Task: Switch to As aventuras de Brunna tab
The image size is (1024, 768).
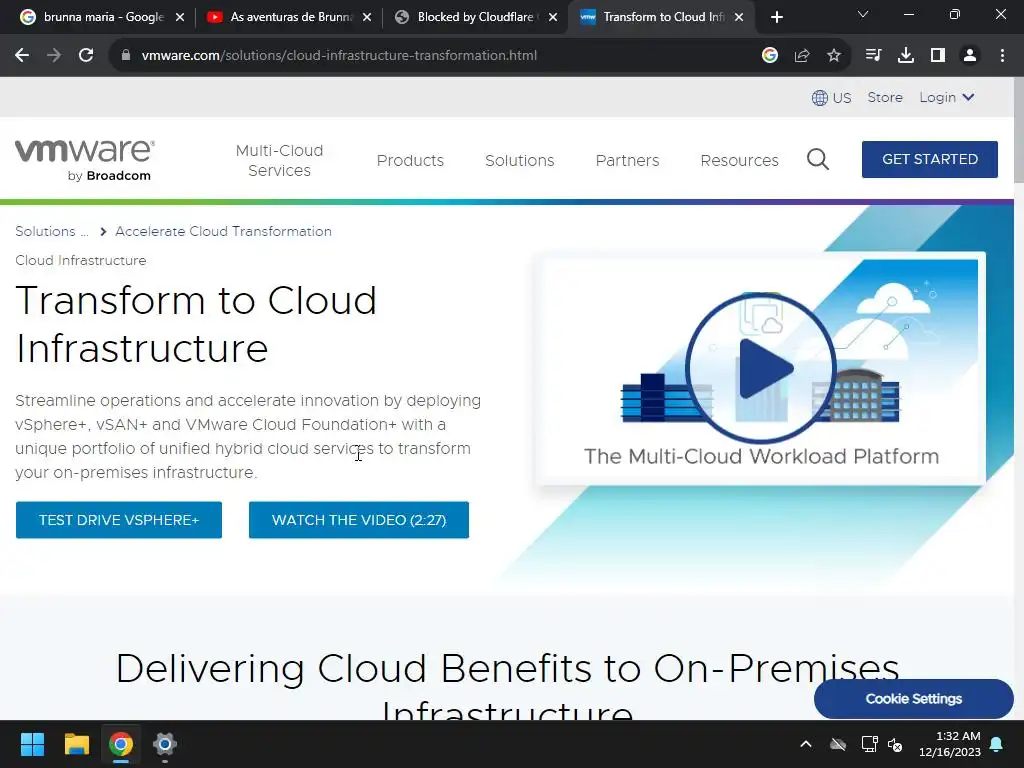Action: click(287, 17)
